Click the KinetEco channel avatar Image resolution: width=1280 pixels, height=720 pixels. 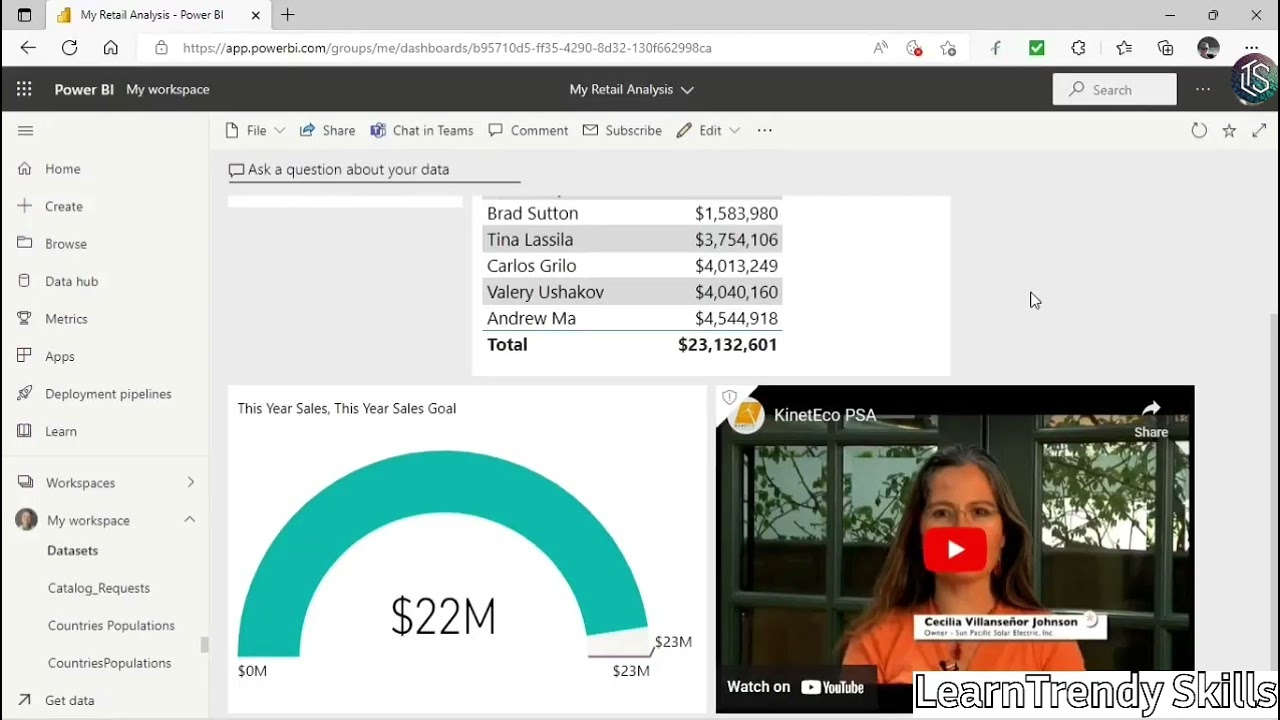click(x=747, y=415)
